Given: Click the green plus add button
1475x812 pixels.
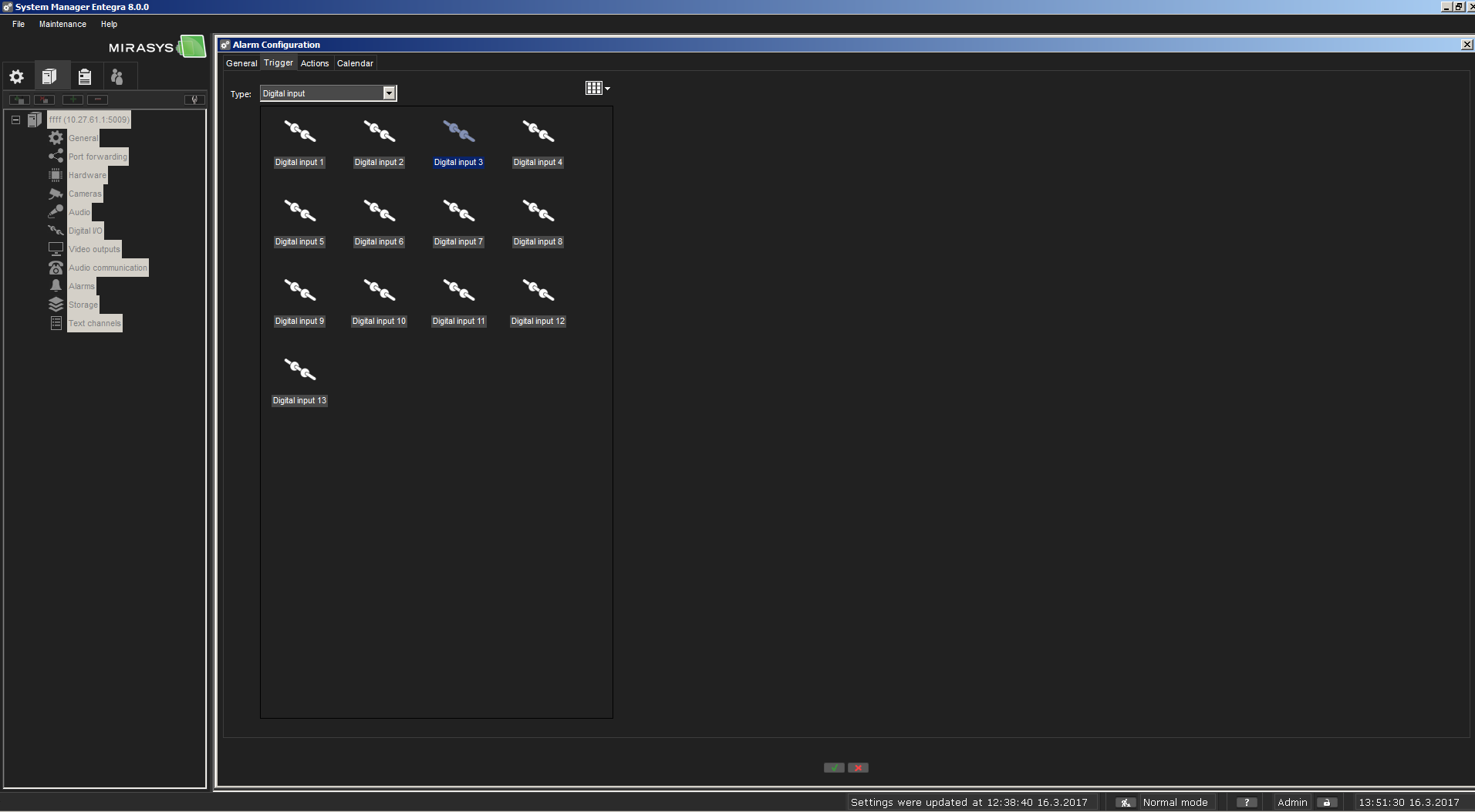Looking at the screenshot, I should pos(73,99).
